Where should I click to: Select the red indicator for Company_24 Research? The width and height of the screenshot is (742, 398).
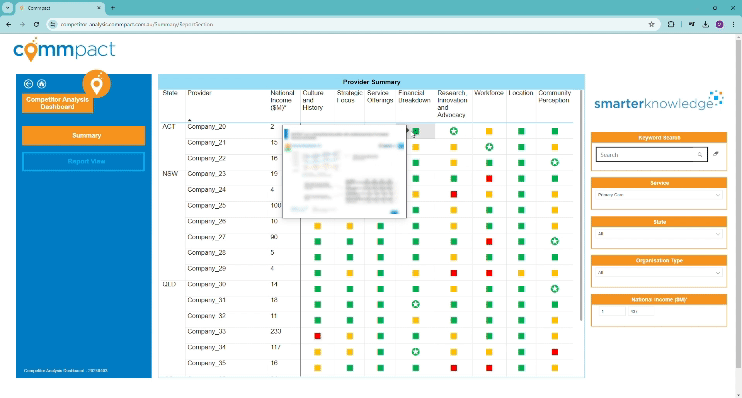tap(453, 194)
